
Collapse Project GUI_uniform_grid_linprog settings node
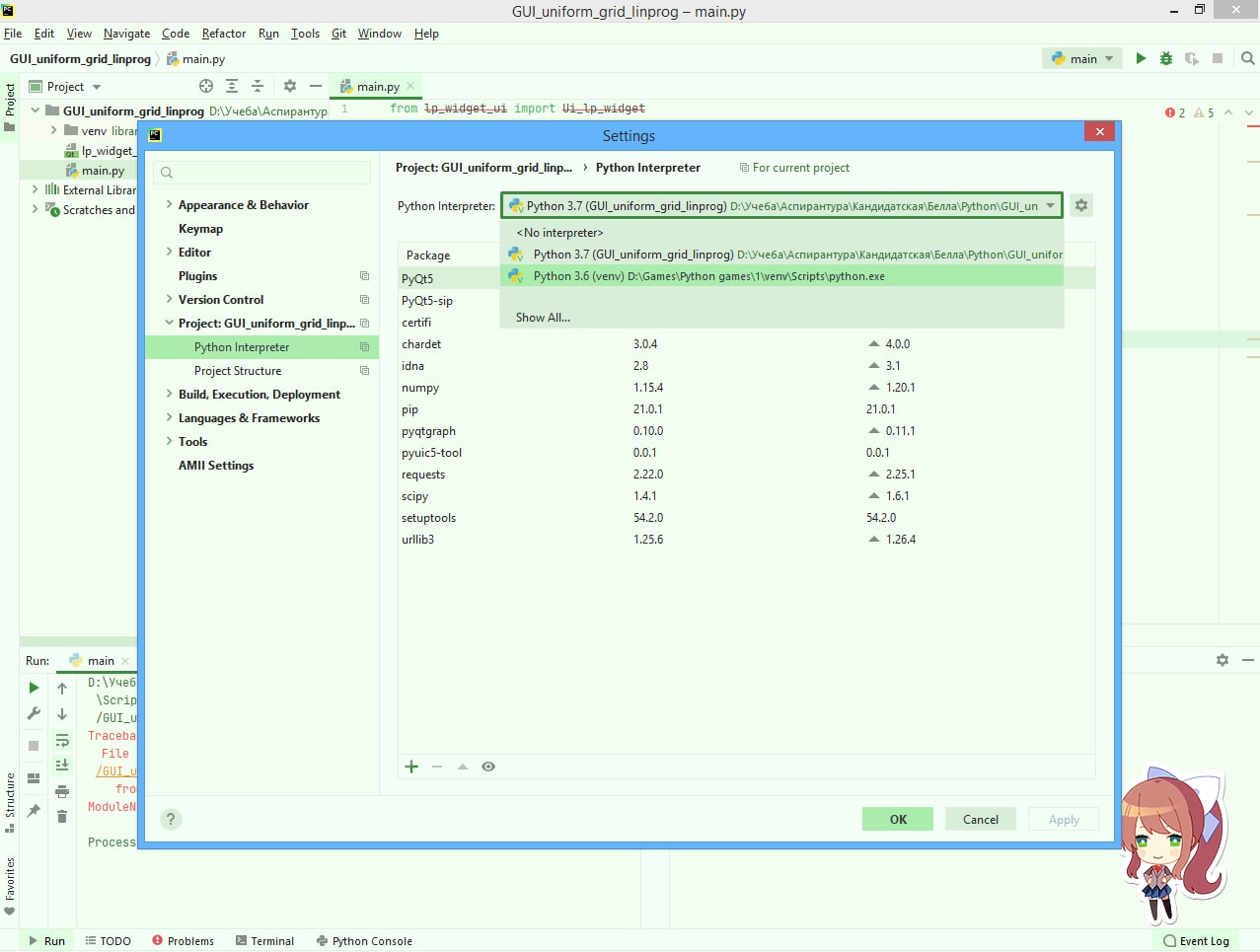[169, 323]
